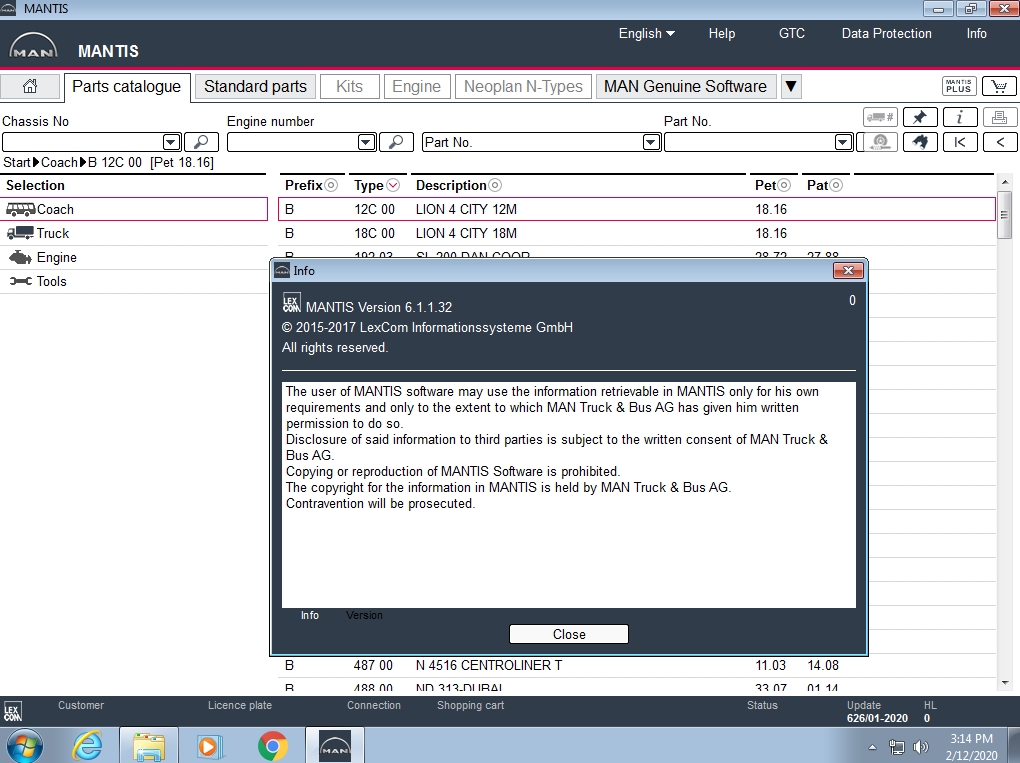1020x763 pixels.
Task: Jump to first with the |< button
Action: [960, 142]
